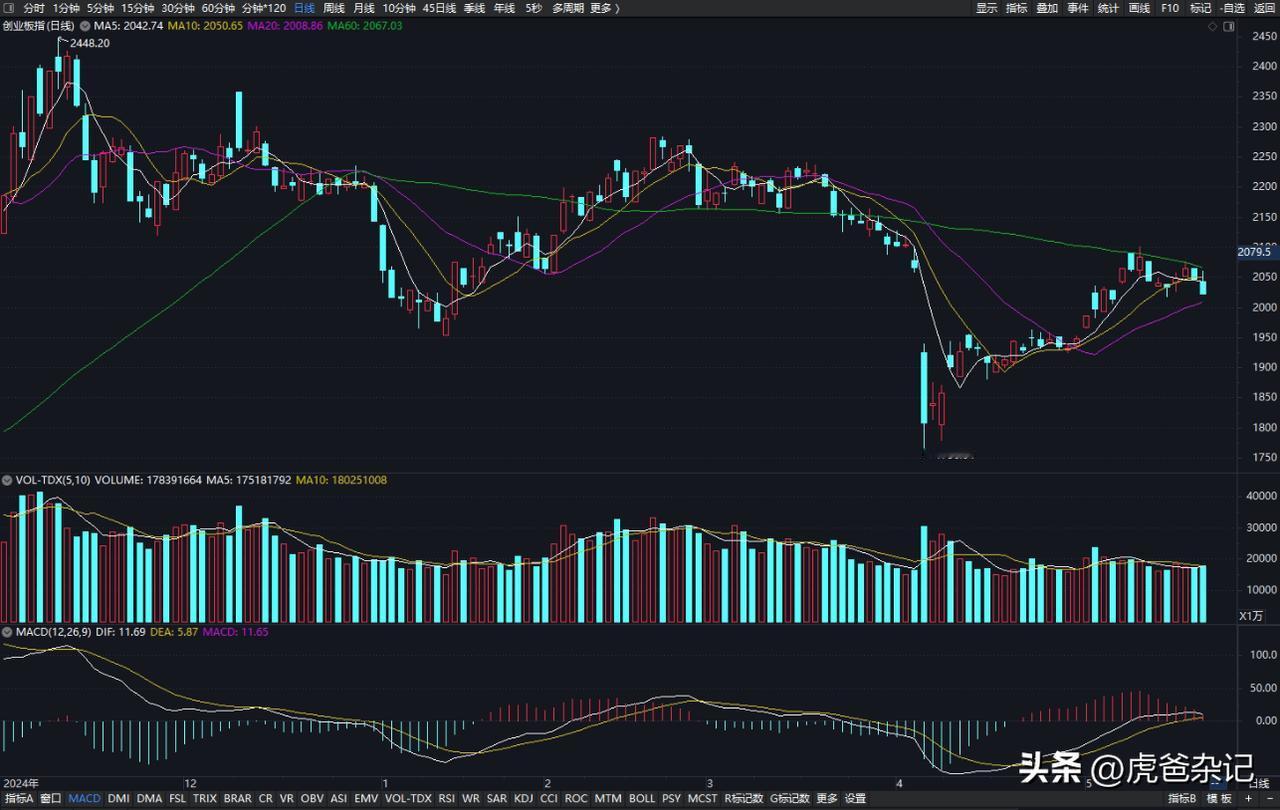Click the -自选 watchlist button
The image size is (1280, 810).
[x=1232, y=8]
